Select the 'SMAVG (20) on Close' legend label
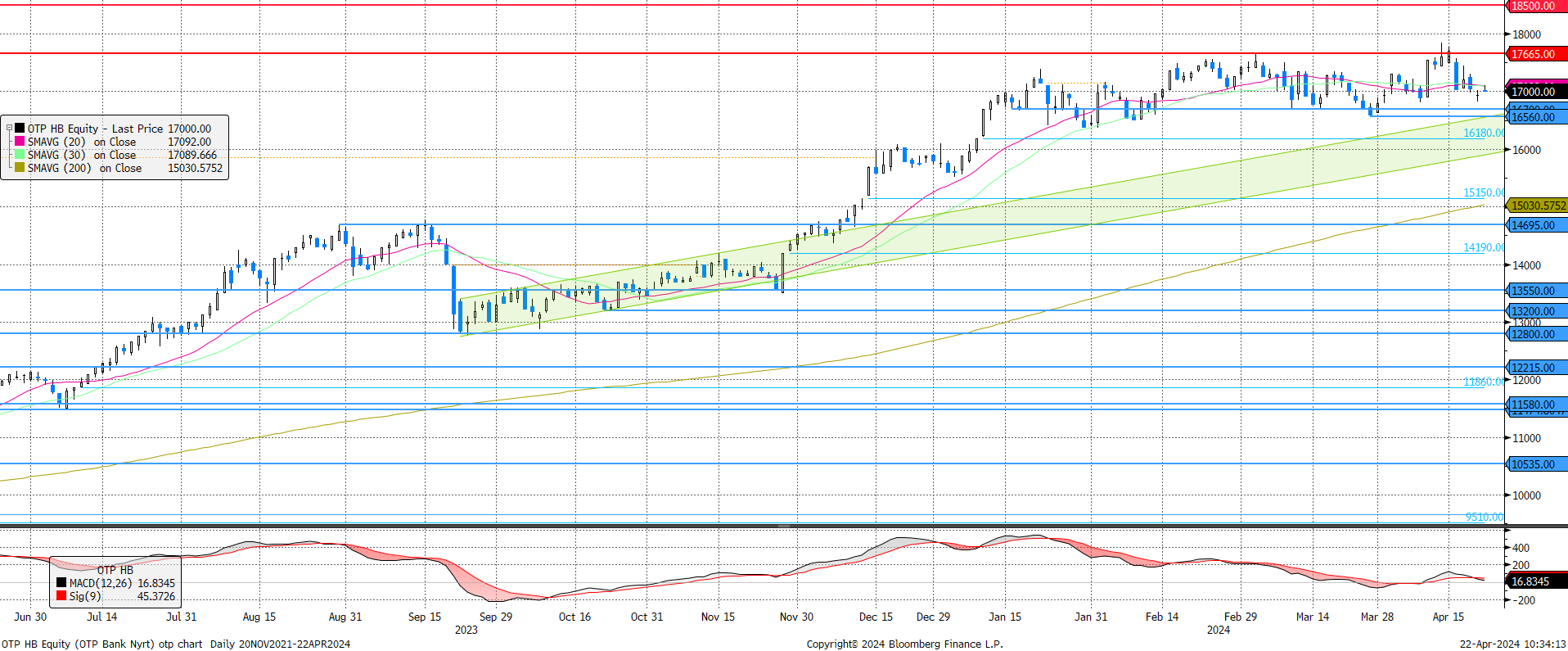This screenshot has width=1568, height=651. [x=82, y=142]
